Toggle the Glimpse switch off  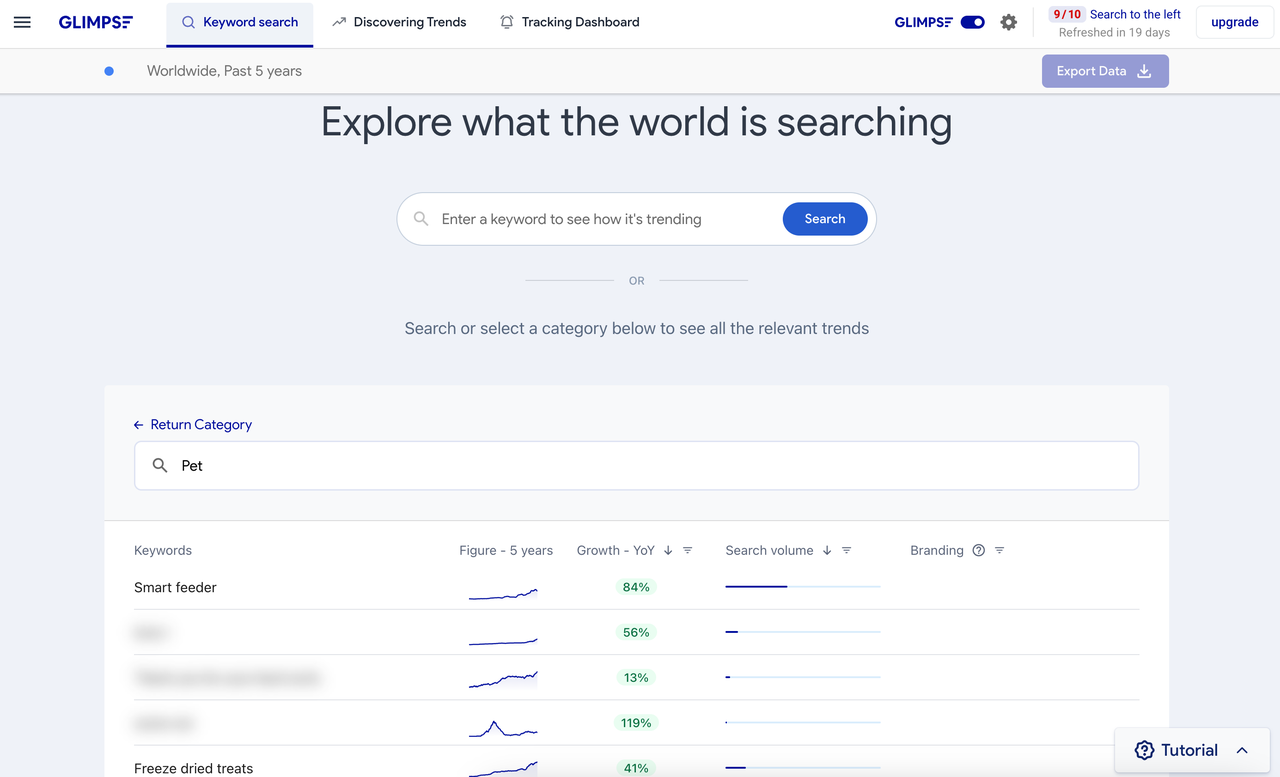click(x=972, y=22)
